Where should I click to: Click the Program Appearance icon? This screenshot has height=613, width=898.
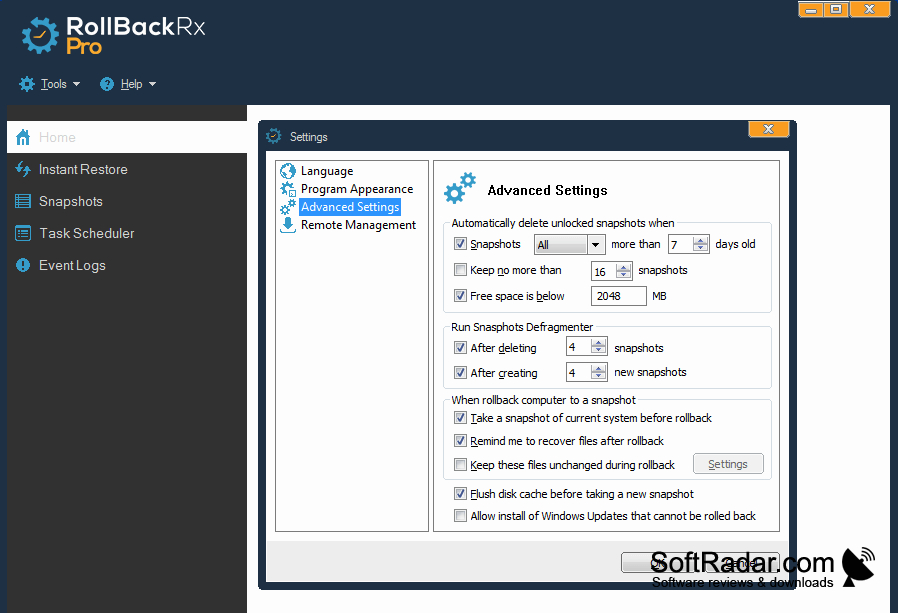pyautogui.click(x=287, y=188)
